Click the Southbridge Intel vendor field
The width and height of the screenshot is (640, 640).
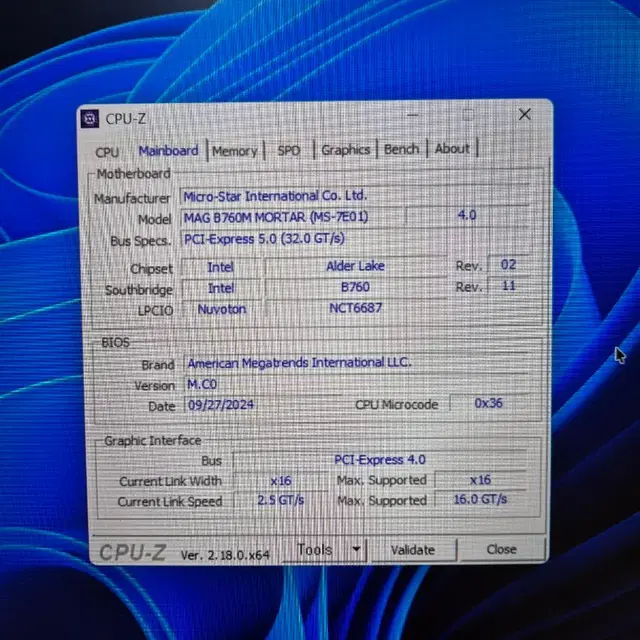(x=221, y=288)
